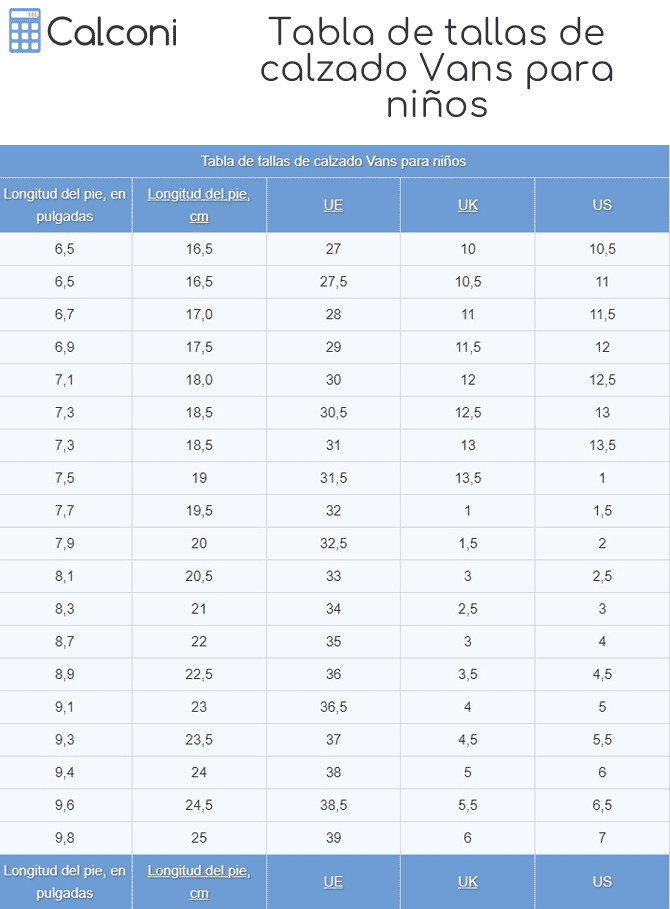Click the blue table caption bar above headers
670x909 pixels.
pyautogui.click(x=334, y=161)
